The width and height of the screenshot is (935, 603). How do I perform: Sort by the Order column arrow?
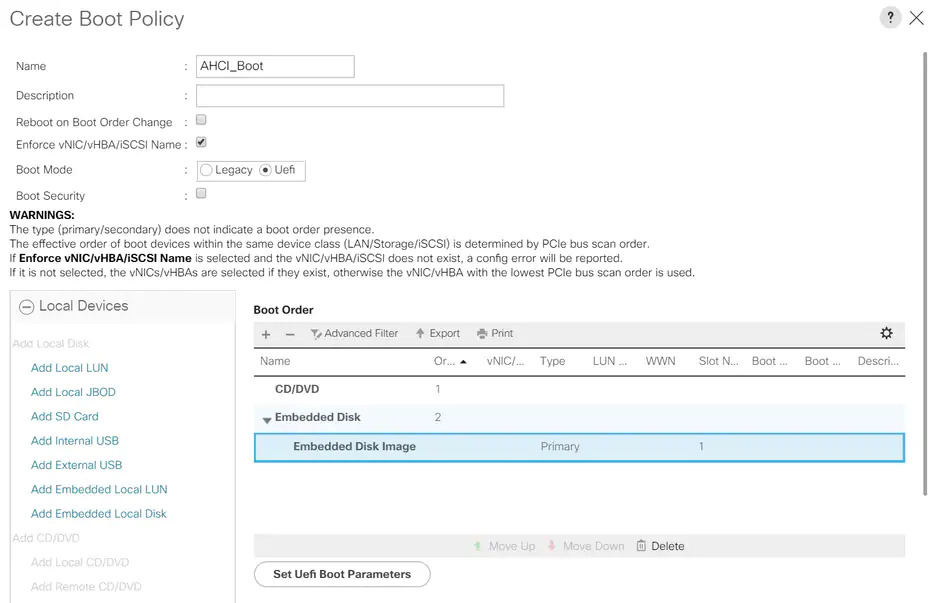tap(463, 362)
